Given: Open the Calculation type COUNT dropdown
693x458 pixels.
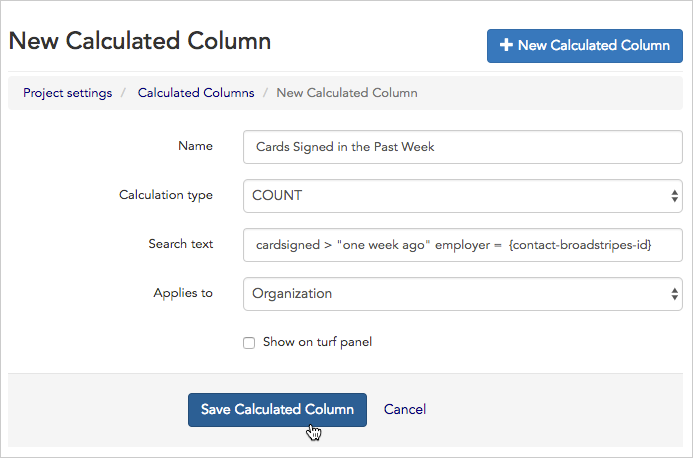Looking at the screenshot, I should pos(462,196).
